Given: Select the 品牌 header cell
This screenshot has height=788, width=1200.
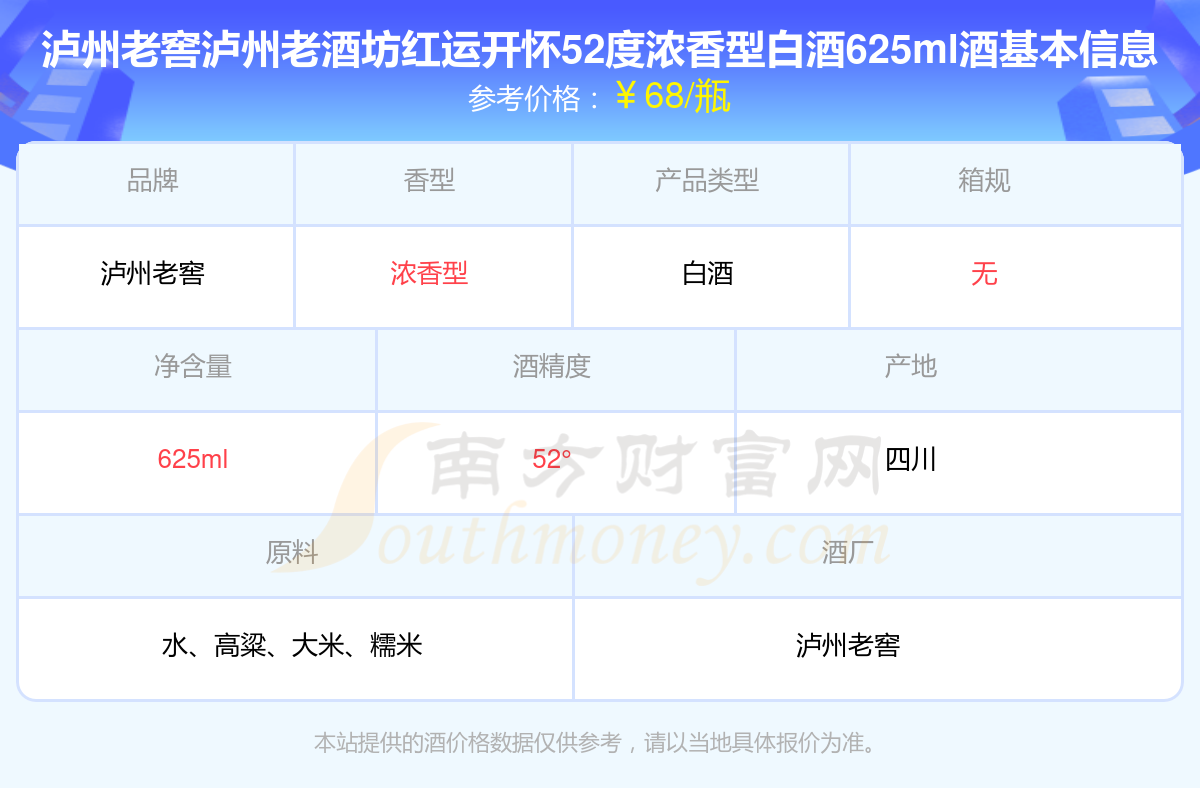Looking at the screenshot, I should [156, 184].
